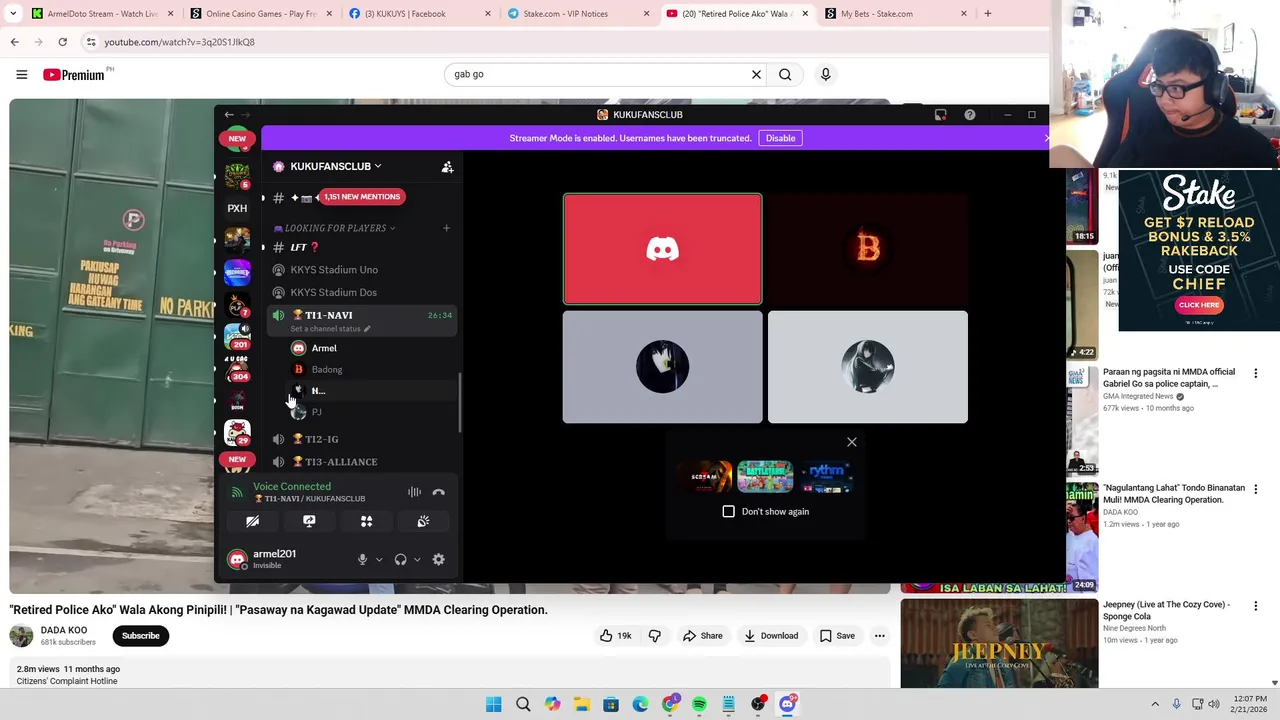Join the TI2-IG voice channel
1280x720 pixels.
coord(362,439)
